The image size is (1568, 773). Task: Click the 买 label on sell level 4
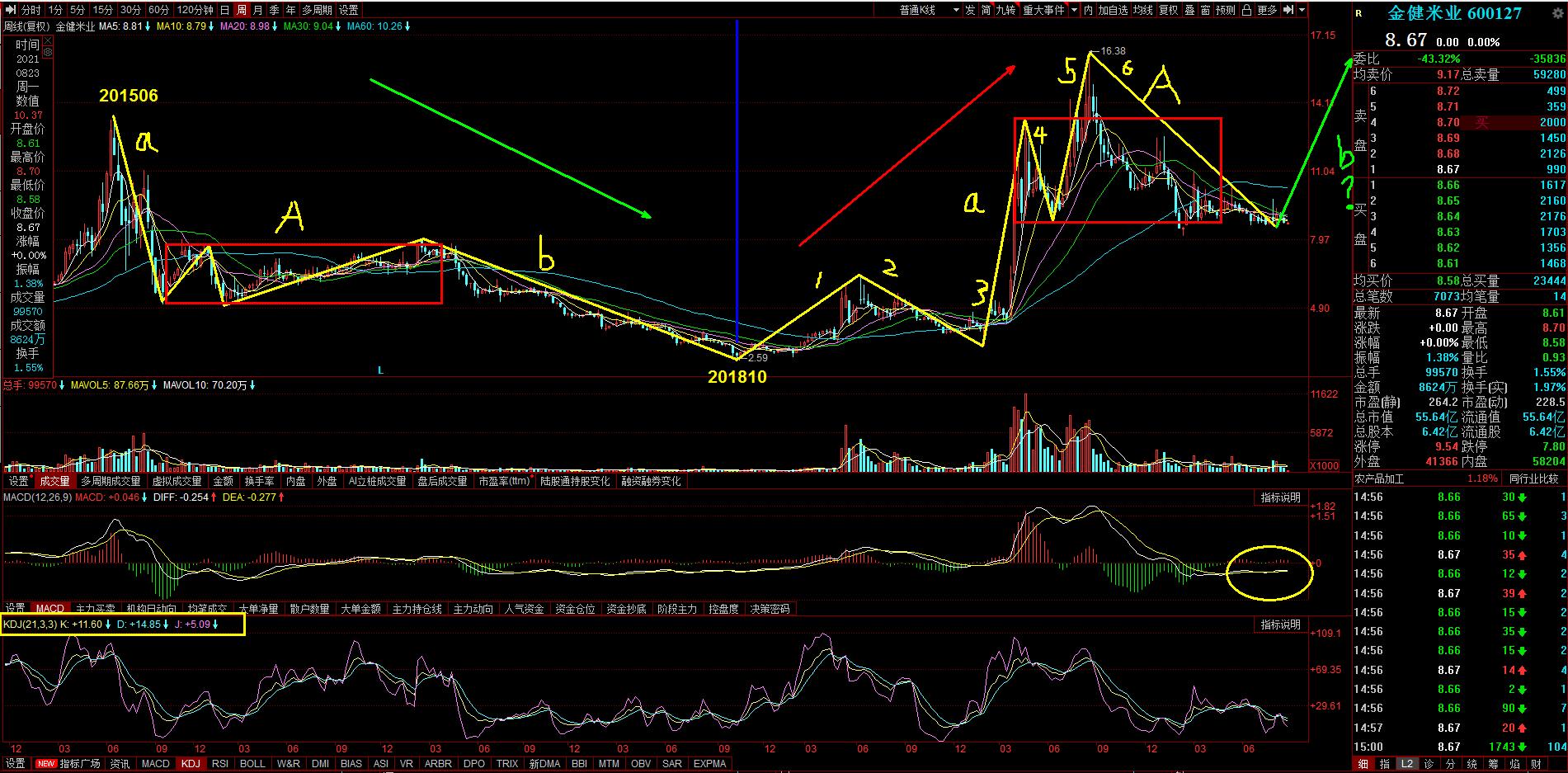pyautogui.click(x=1482, y=122)
